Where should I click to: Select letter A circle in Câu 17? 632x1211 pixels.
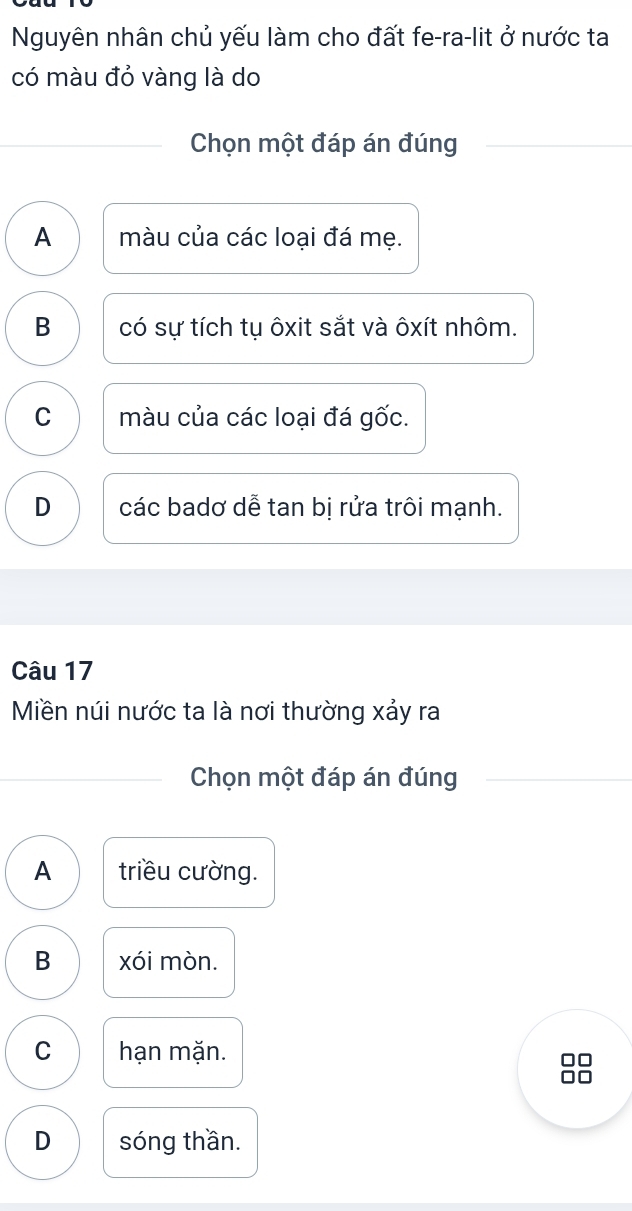[x=42, y=872]
